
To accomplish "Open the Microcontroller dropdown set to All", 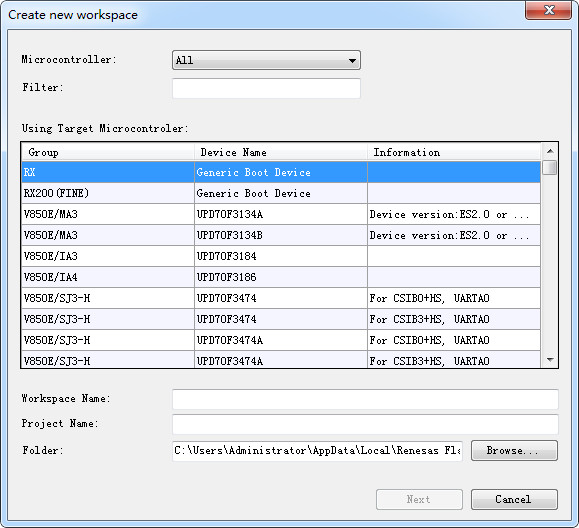I will (x=266, y=60).
